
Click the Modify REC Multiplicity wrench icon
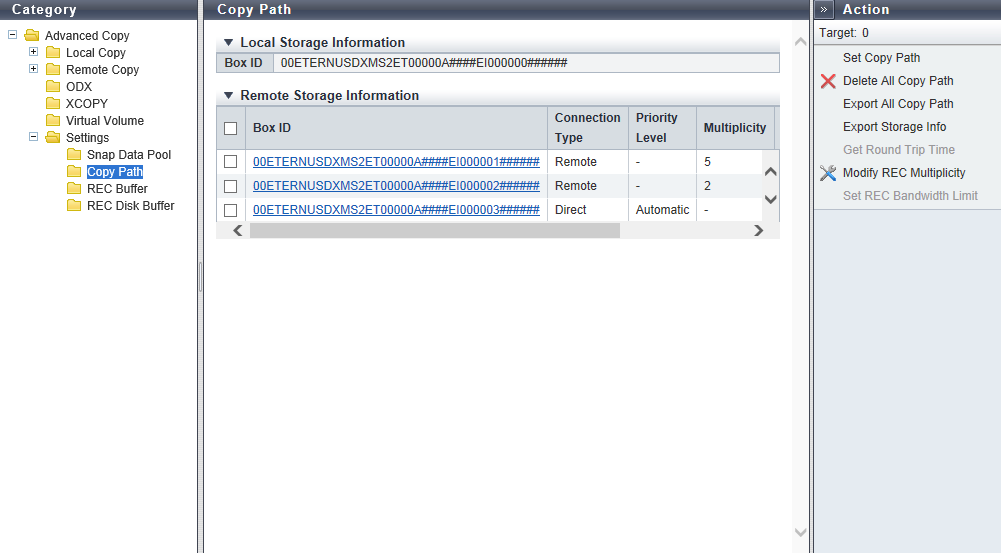828,173
